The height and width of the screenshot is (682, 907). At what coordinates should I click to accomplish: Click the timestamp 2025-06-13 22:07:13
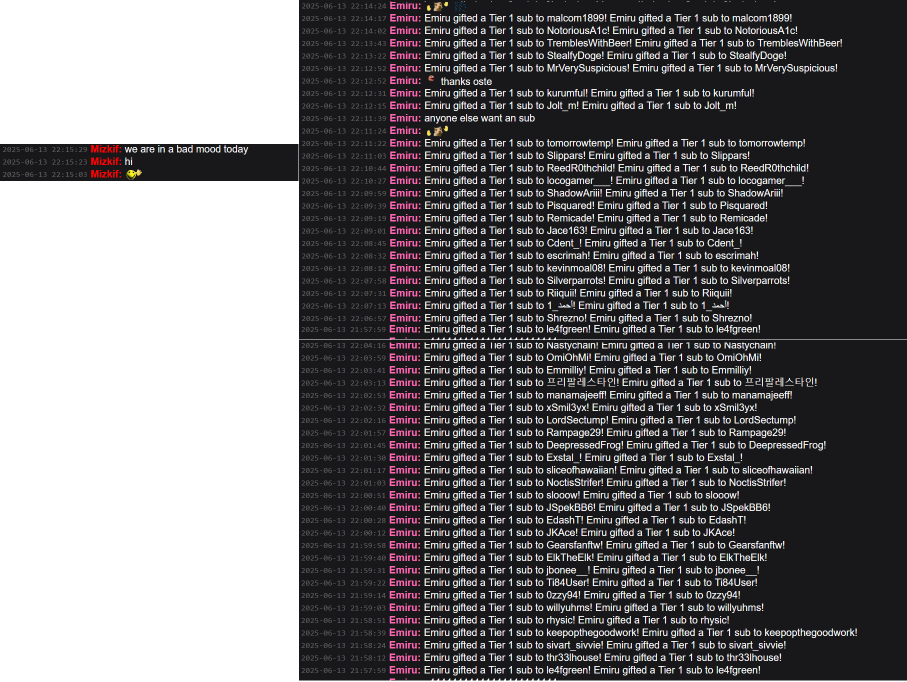pyautogui.click(x=344, y=306)
